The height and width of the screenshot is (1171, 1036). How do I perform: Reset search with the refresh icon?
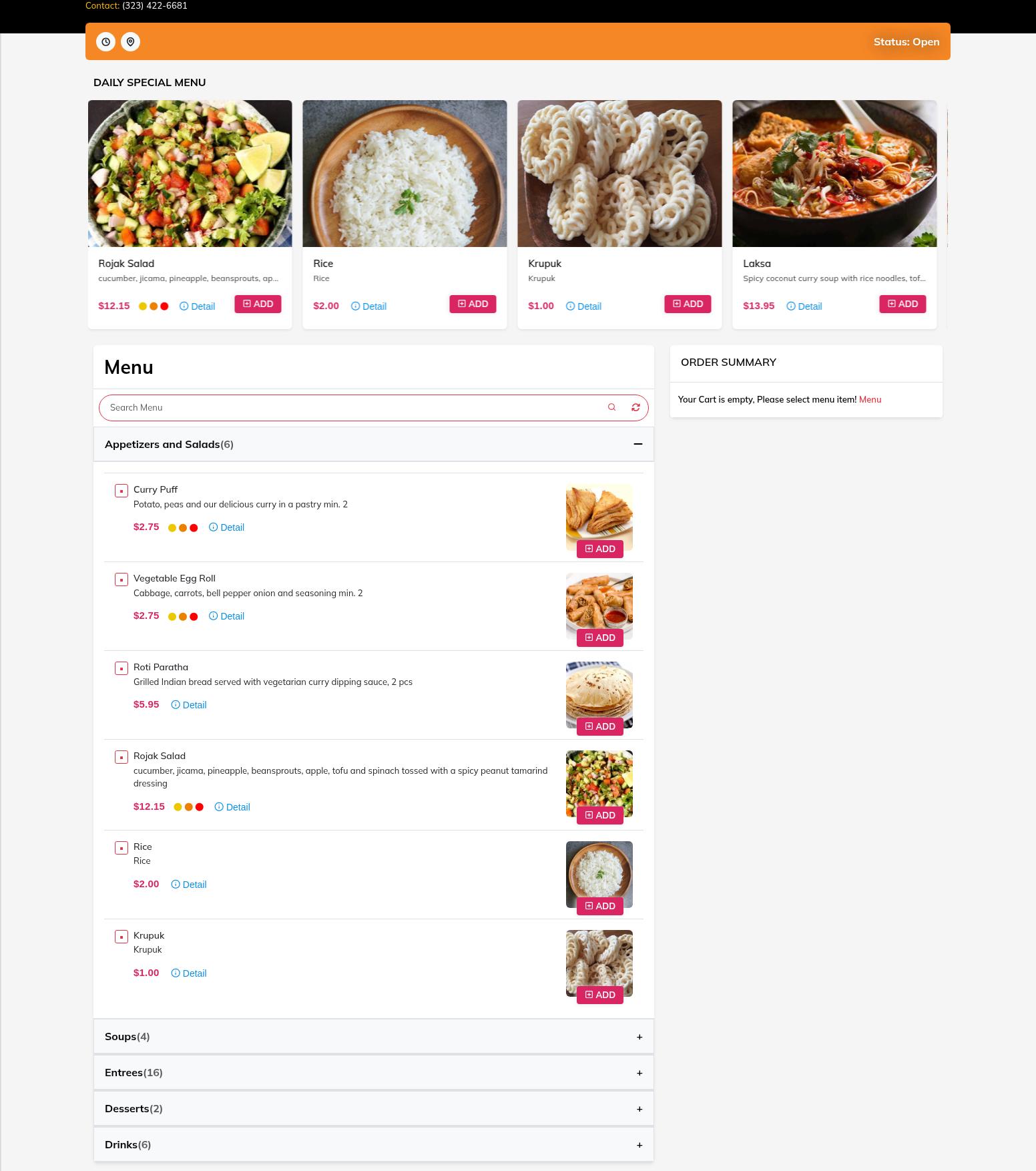[635, 407]
